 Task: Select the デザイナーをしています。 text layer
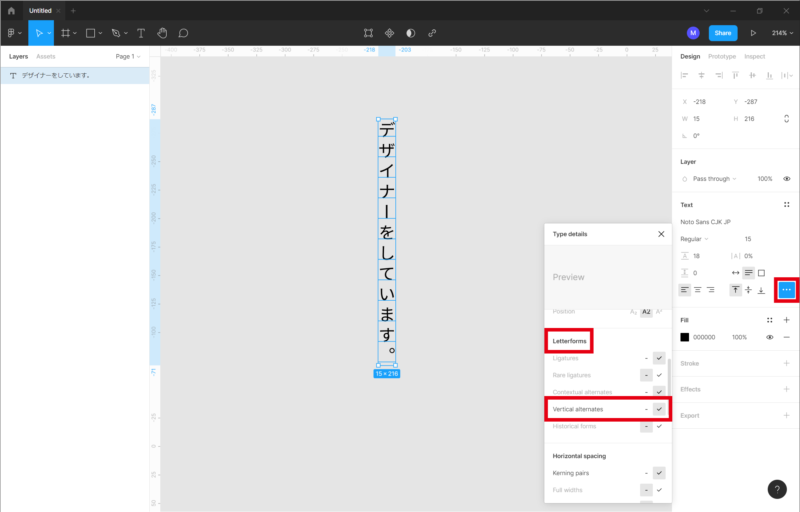coord(56,75)
